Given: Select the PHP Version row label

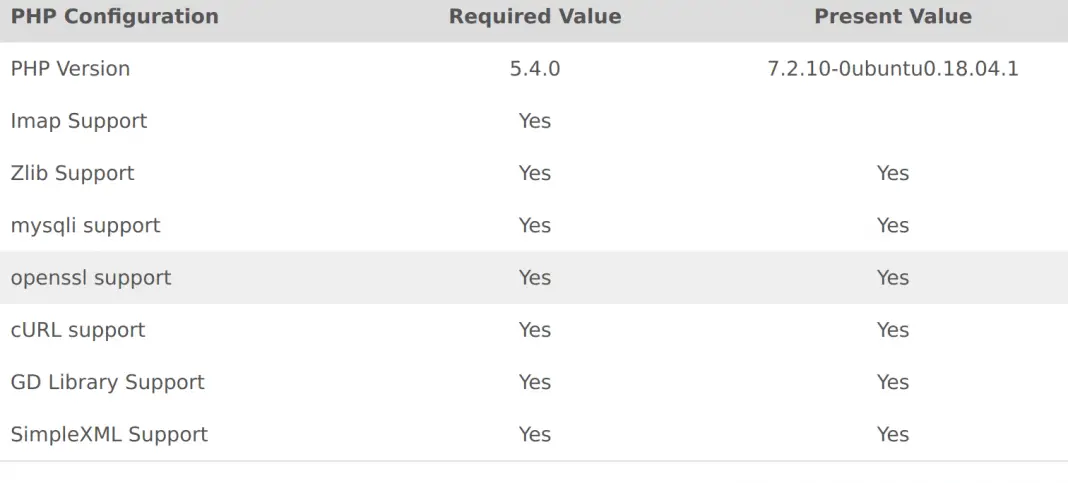Looking at the screenshot, I should click(70, 69).
